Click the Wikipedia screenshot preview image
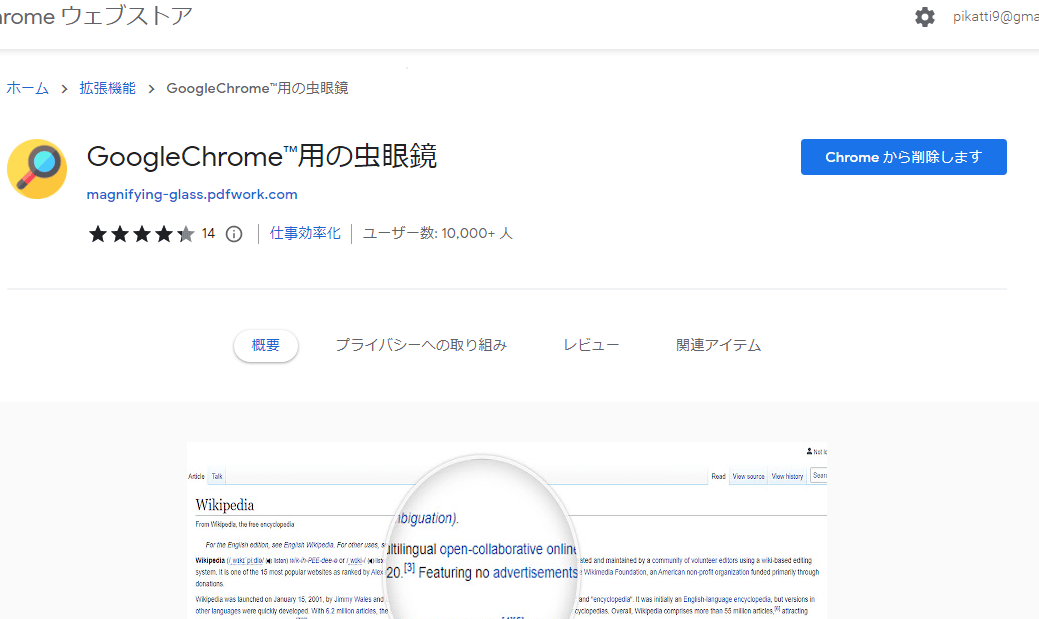 coord(507,531)
